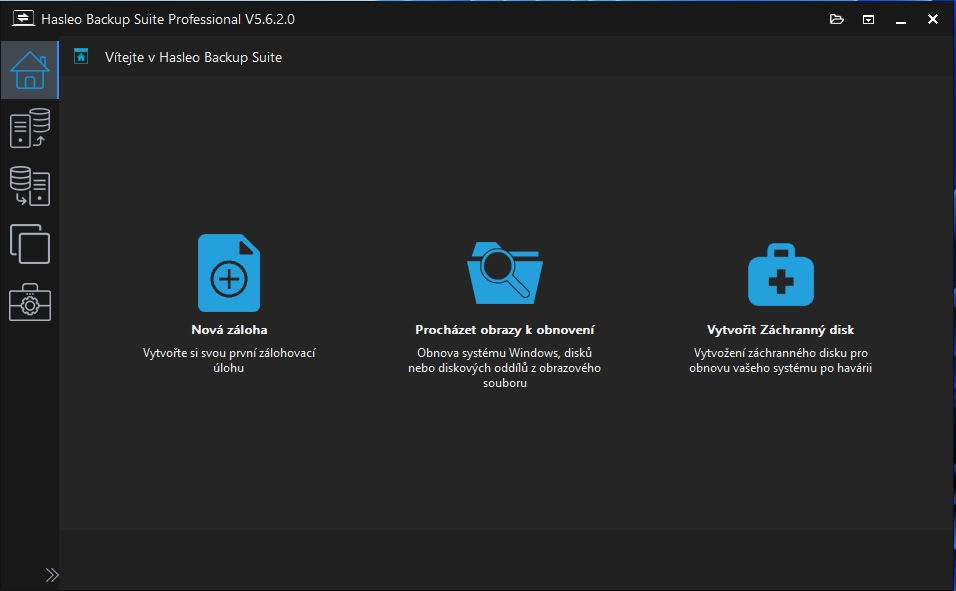Click the first-aid kit rescue disk icon
956x591 pixels.
click(781, 274)
